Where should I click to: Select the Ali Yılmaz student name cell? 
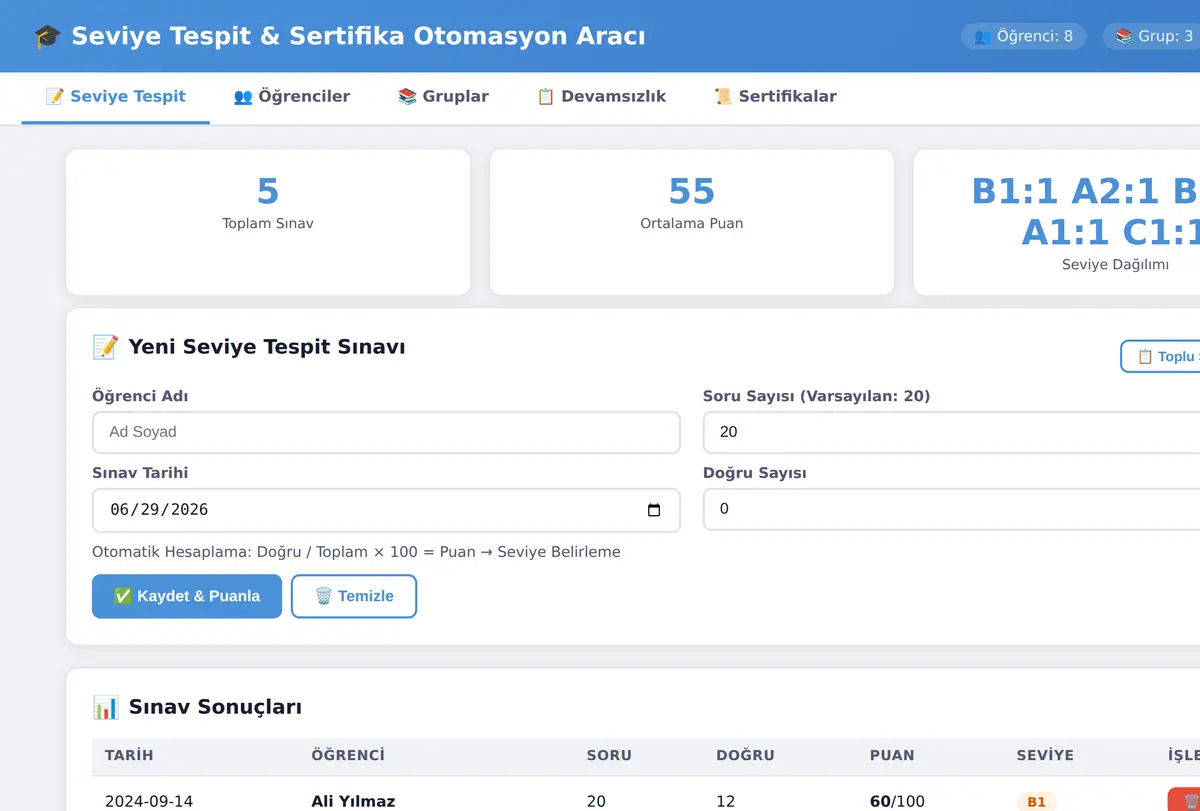tap(353, 801)
